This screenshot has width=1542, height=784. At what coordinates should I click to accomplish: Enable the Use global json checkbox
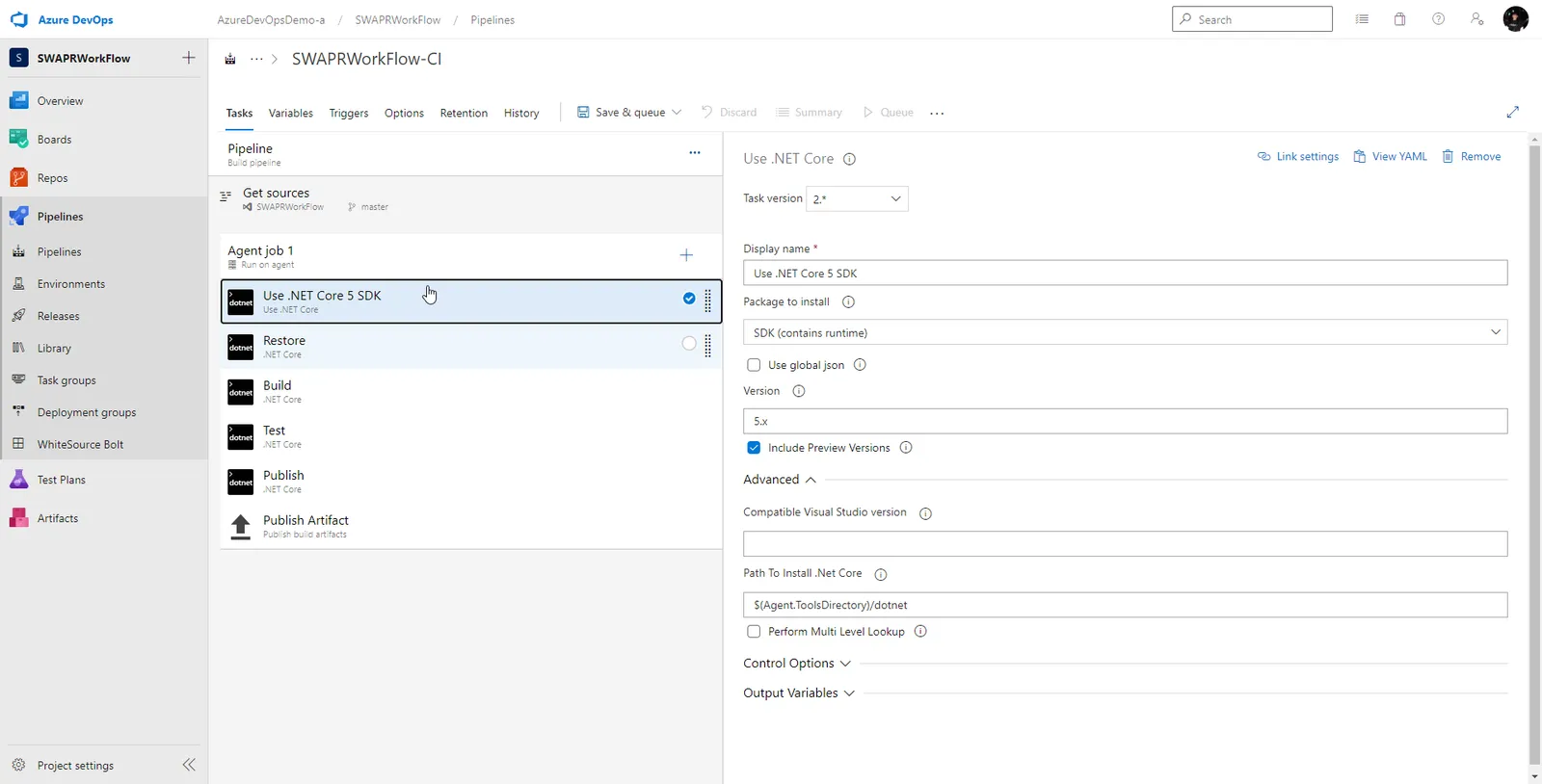tap(754, 365)
